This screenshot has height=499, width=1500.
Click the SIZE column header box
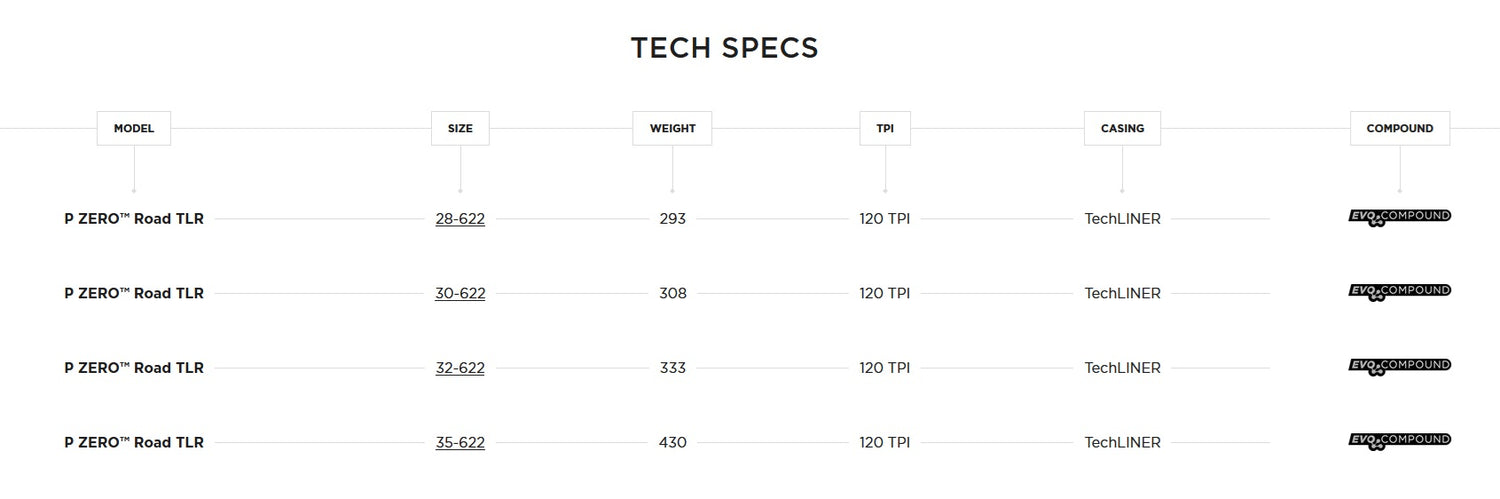tap(460, 128)
